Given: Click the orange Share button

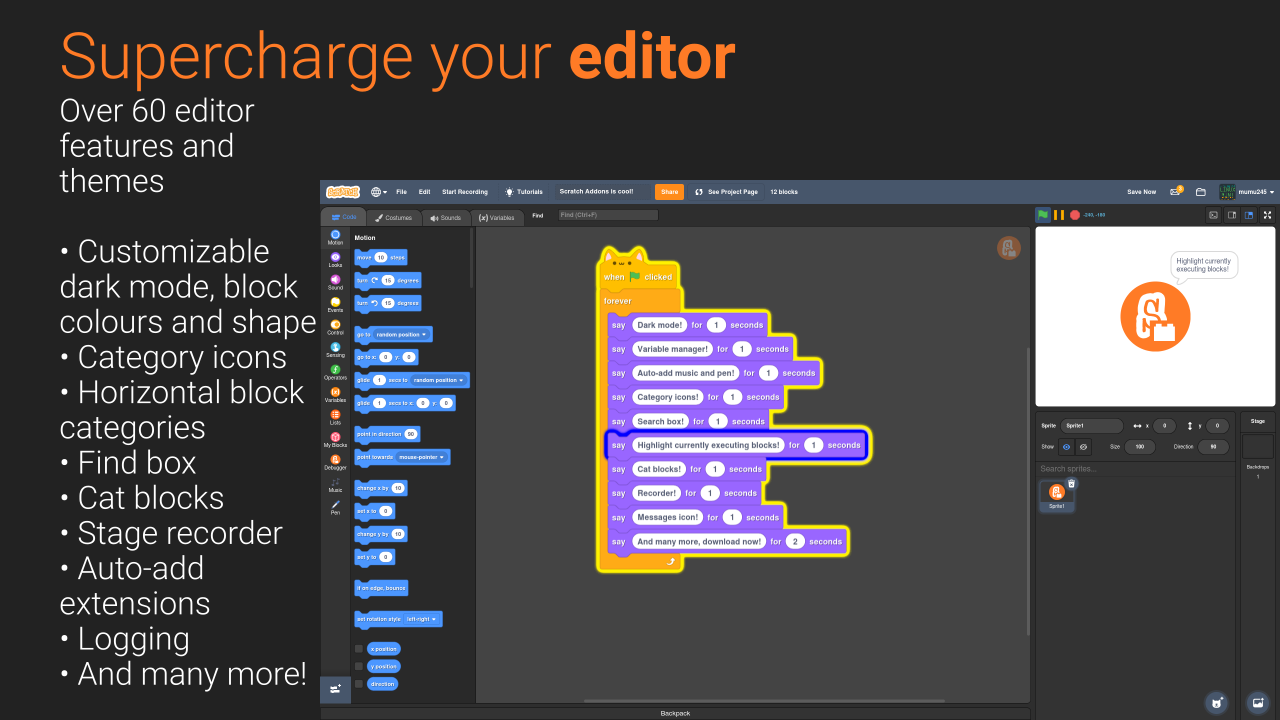Looking at the screenshot, I should (x=669, y=192).
